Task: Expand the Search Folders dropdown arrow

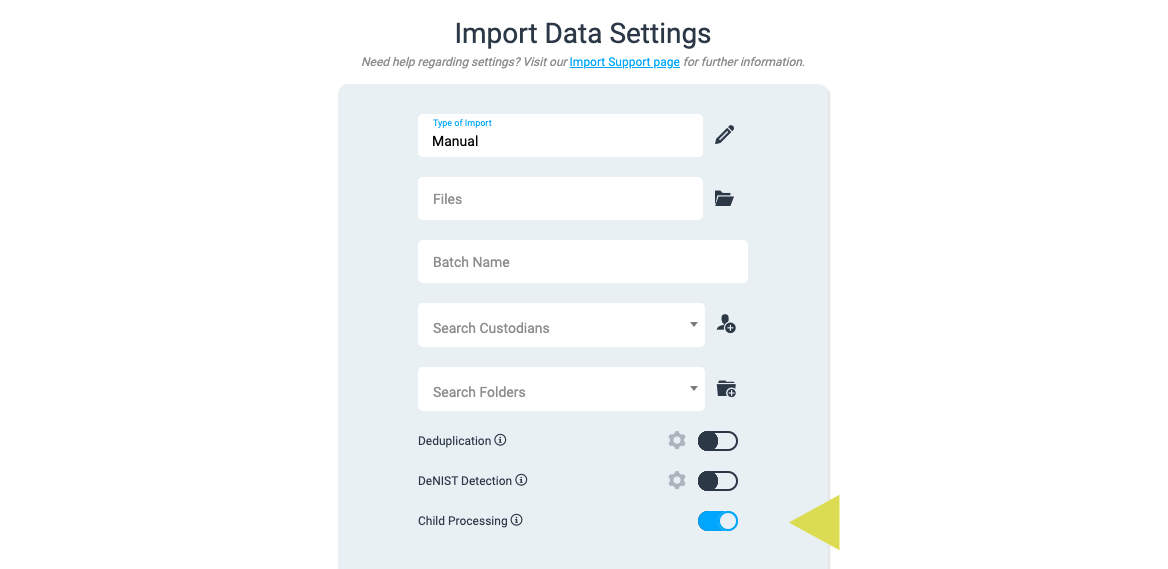Action: [x=694, y=389]
